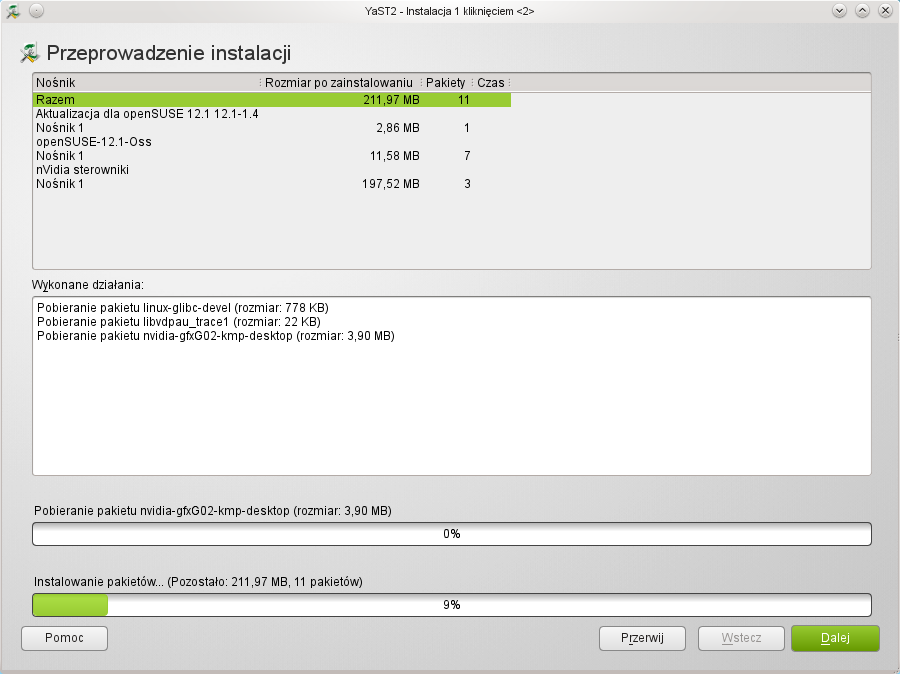Click nvidia-gfxG02-kmp-desktop line in log box
This screenshot has width=900, height=674.
pos(216,336)
